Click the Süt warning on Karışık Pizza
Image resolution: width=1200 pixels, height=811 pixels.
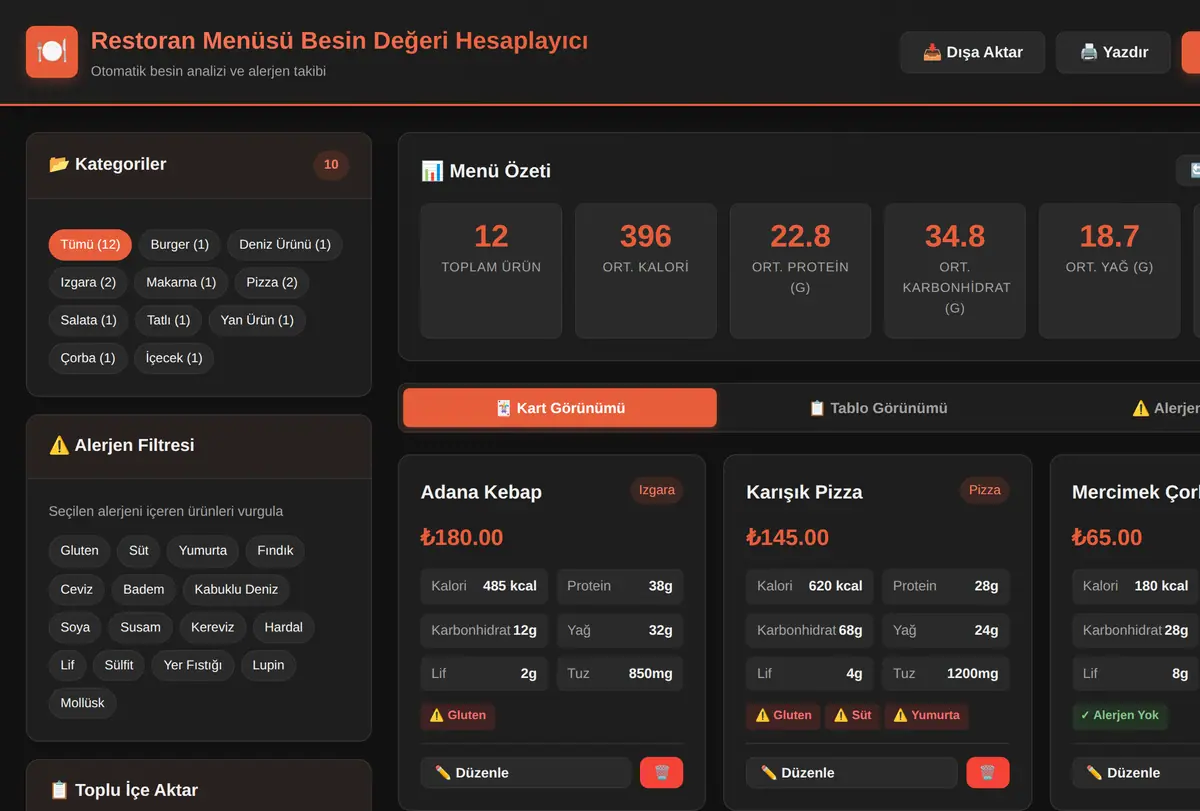[x=853, y=715]
